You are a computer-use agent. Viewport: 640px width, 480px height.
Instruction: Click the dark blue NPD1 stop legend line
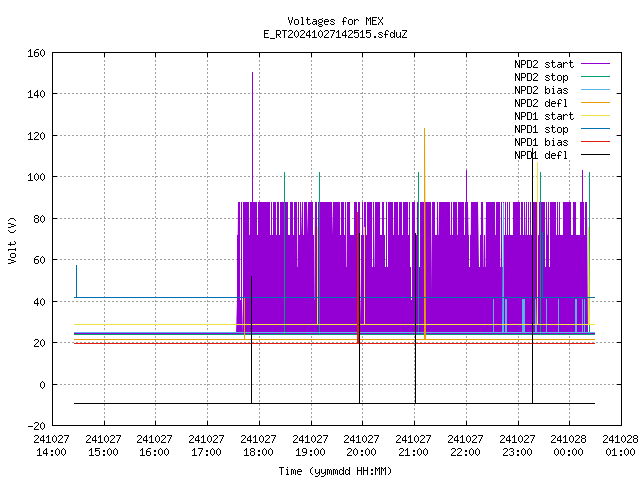595,129
